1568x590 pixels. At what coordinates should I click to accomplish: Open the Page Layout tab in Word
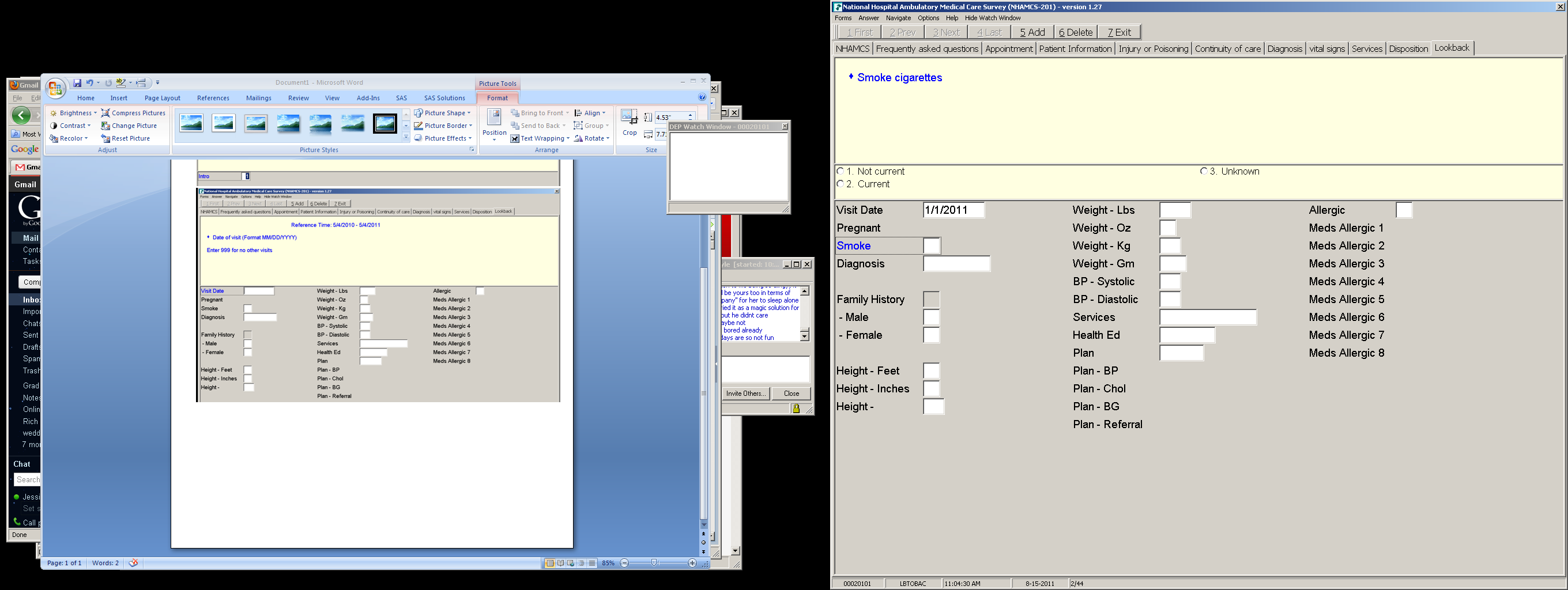pos(163,98)
